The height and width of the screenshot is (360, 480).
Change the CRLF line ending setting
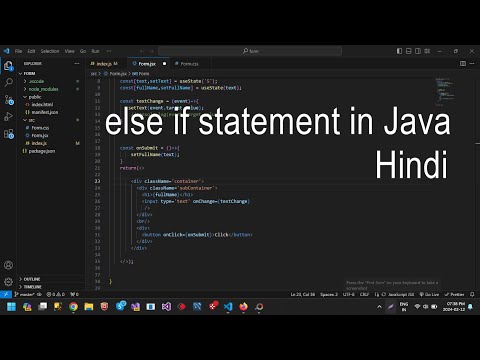click(364, 294)
